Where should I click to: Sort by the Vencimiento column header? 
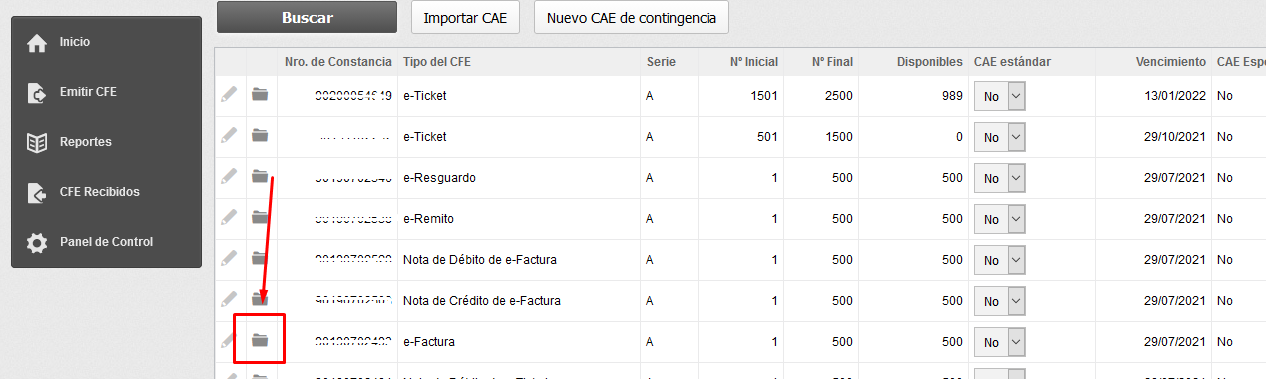(x=1170, y=62)
